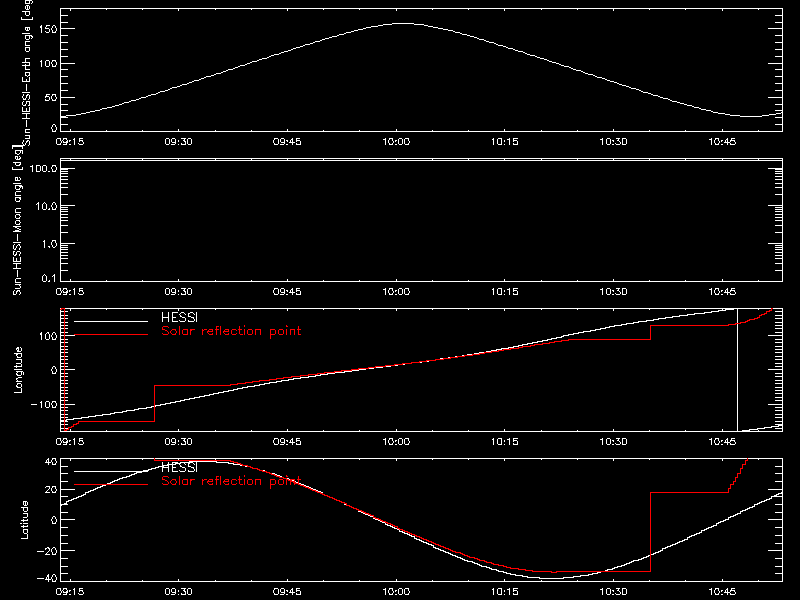Click the 50 tick on Earth angle plot
This screenshot has height=600, width=800.
(51, 97)
